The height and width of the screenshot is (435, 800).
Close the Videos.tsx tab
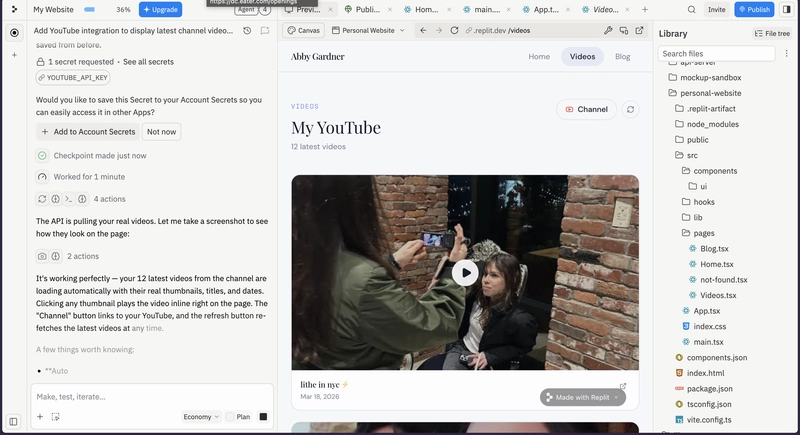coord(627,9)
